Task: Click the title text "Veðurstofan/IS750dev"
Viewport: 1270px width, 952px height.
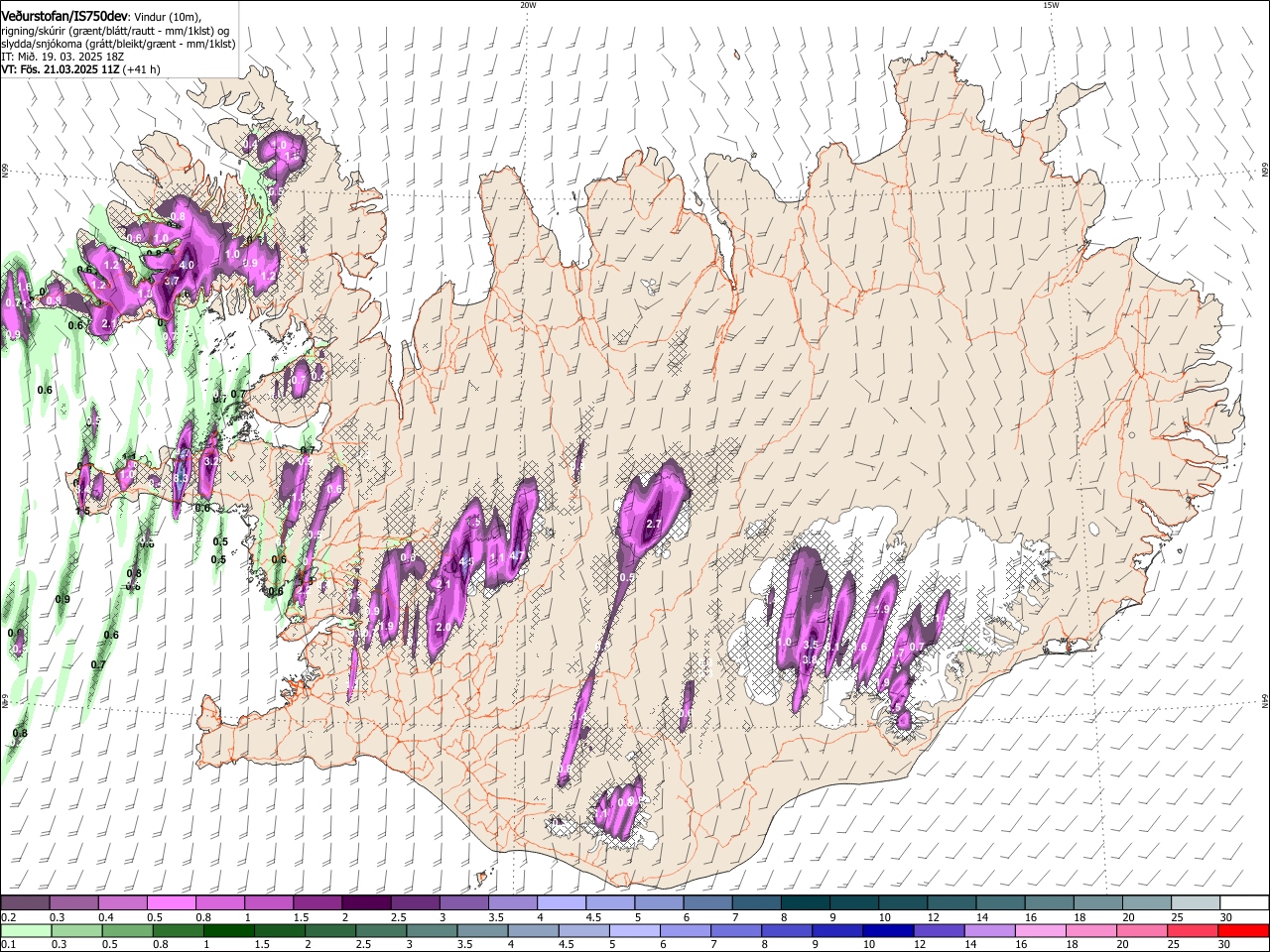Action: (64, 17)
